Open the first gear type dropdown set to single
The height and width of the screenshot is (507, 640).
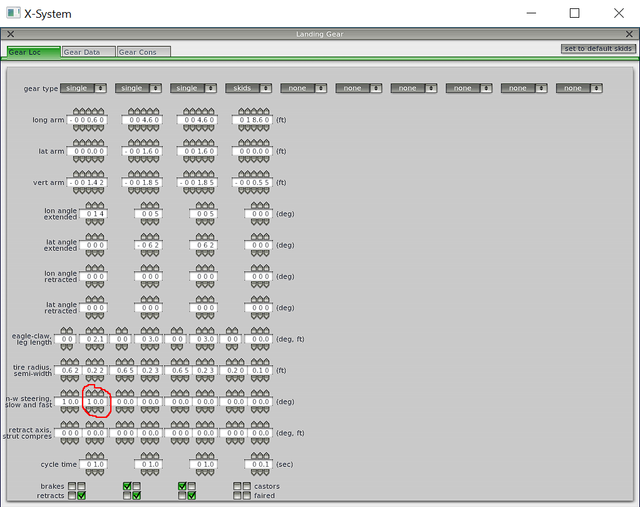83,88
